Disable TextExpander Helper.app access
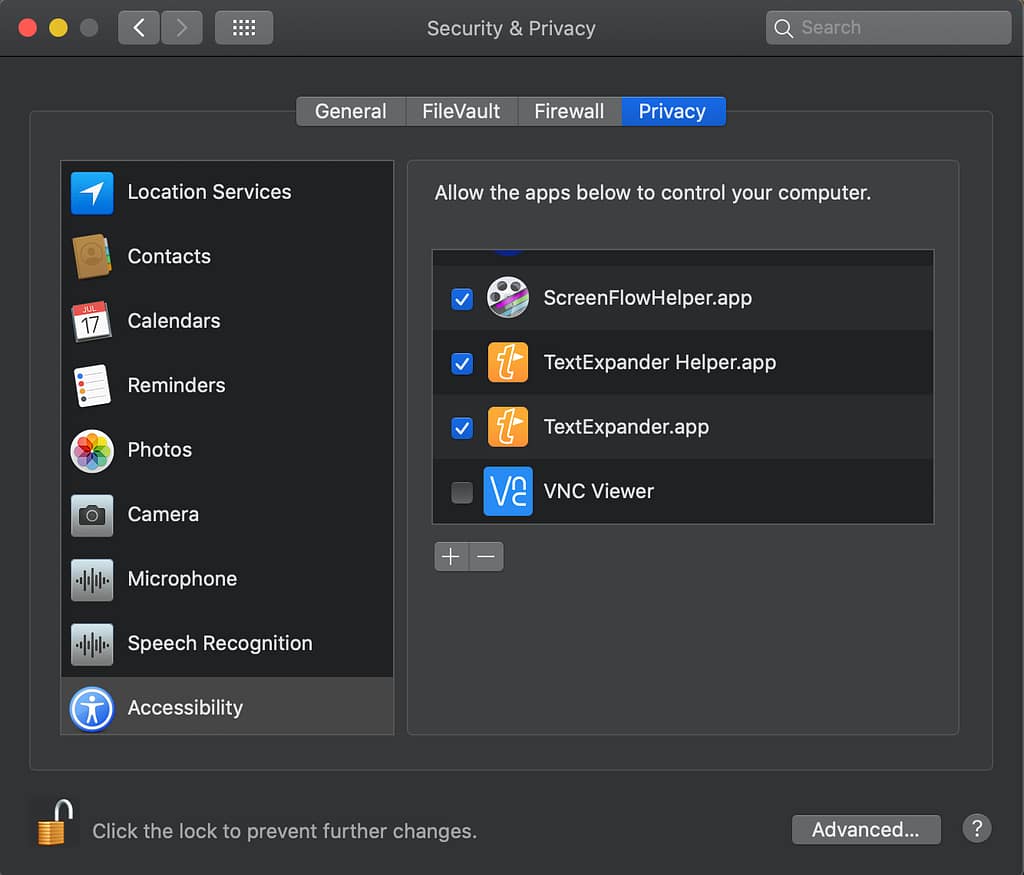Image resolution: width=1024 pixels, height=875 pixels. (x=462, y=363)
